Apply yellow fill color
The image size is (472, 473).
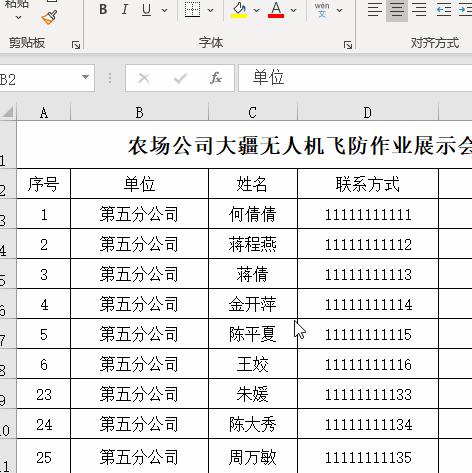(x=239, y=10)
